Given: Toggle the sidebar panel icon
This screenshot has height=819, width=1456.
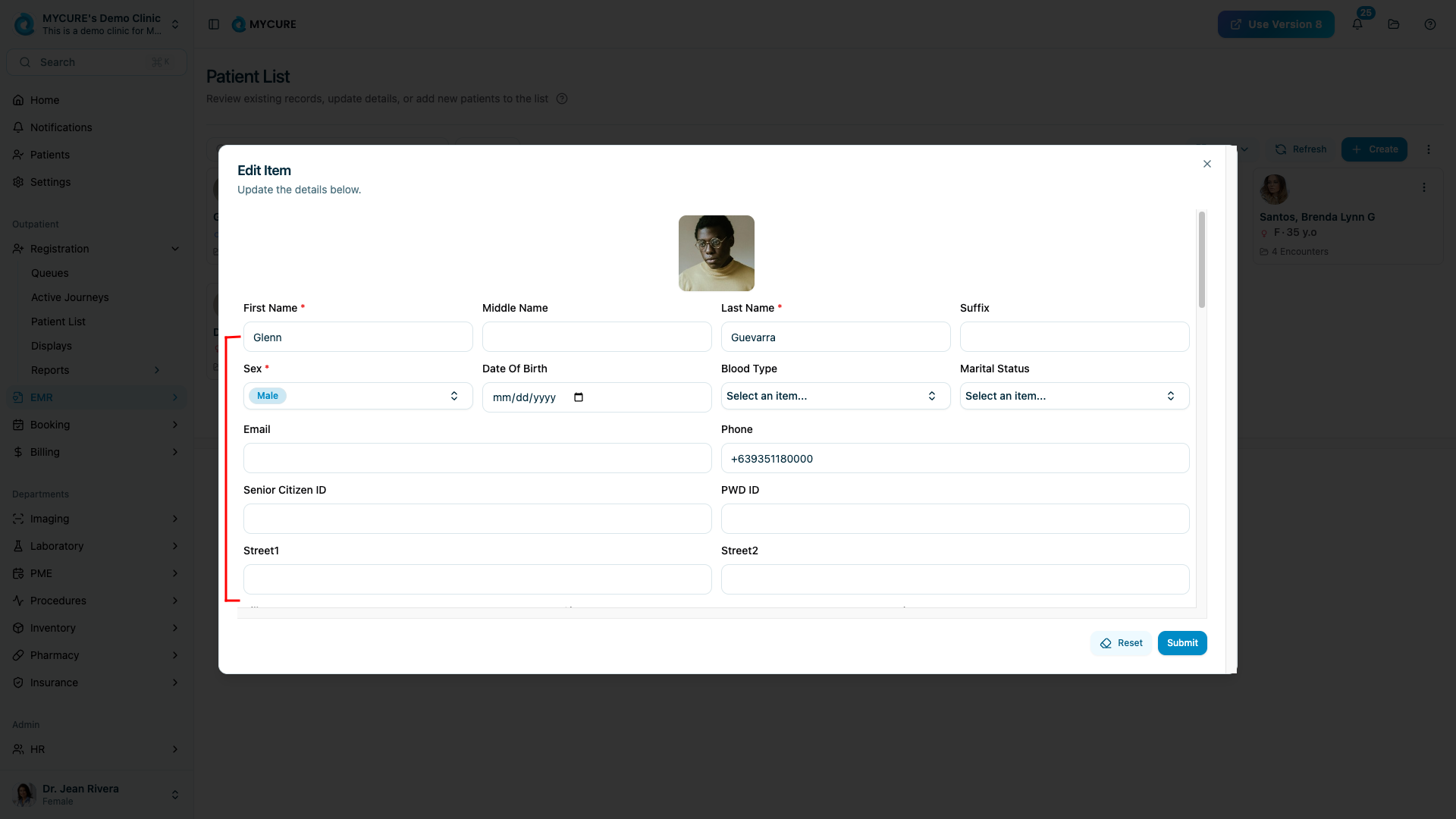Looking at the screenshot, I should (x=214, y=24).
